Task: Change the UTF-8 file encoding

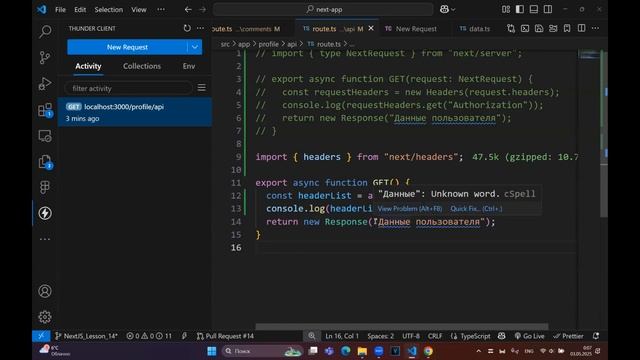Action: point(411,336)
